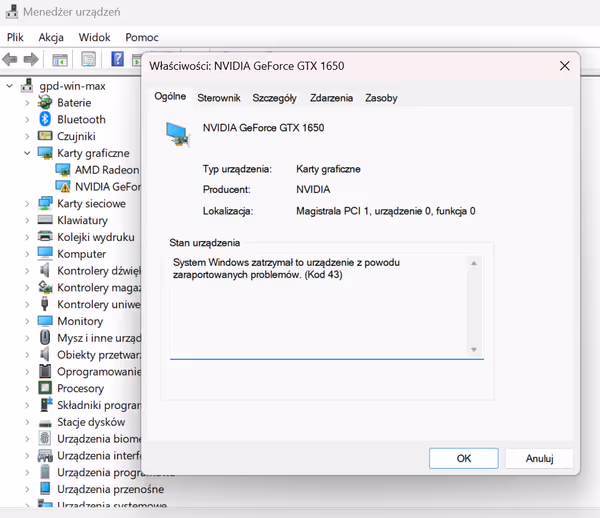Collapse the gpd-win-max root node
Viewport: 600px width, 518px height.
(x=10, y=86)
